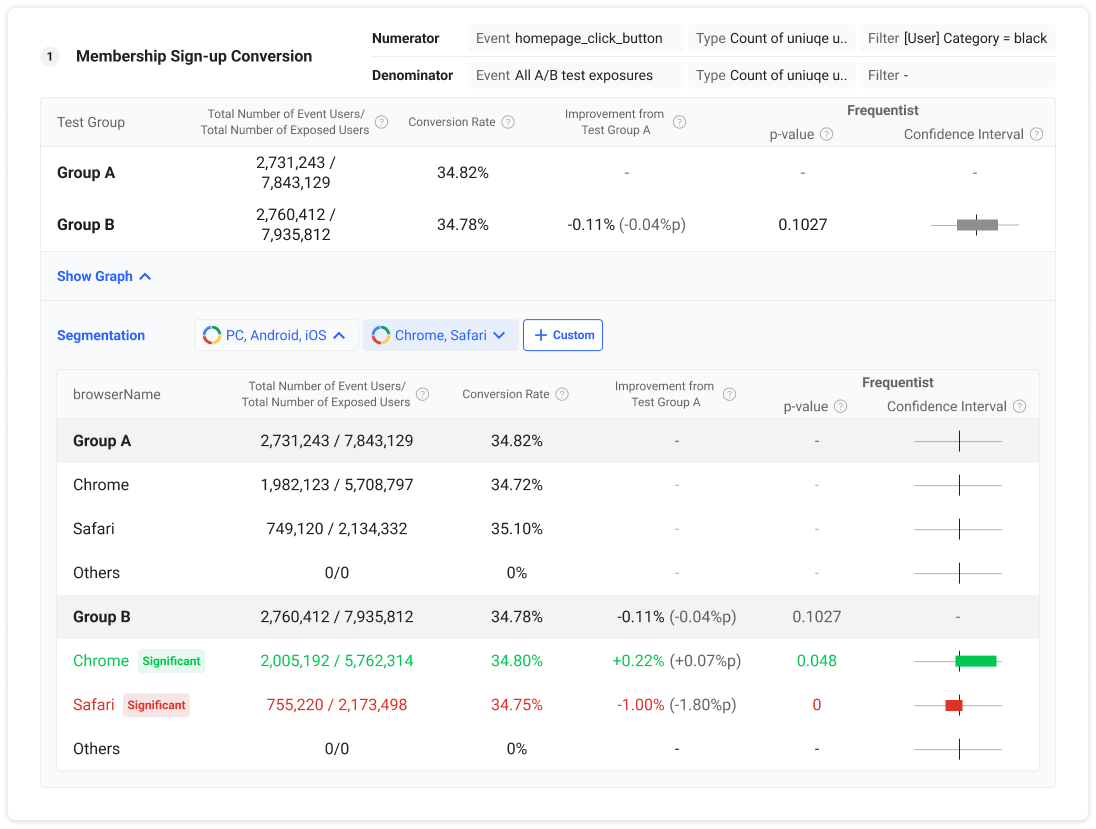Click top Frequentist header
Image resolution: width=1096 pixels, height=829 pixels.
pos(883,110)
